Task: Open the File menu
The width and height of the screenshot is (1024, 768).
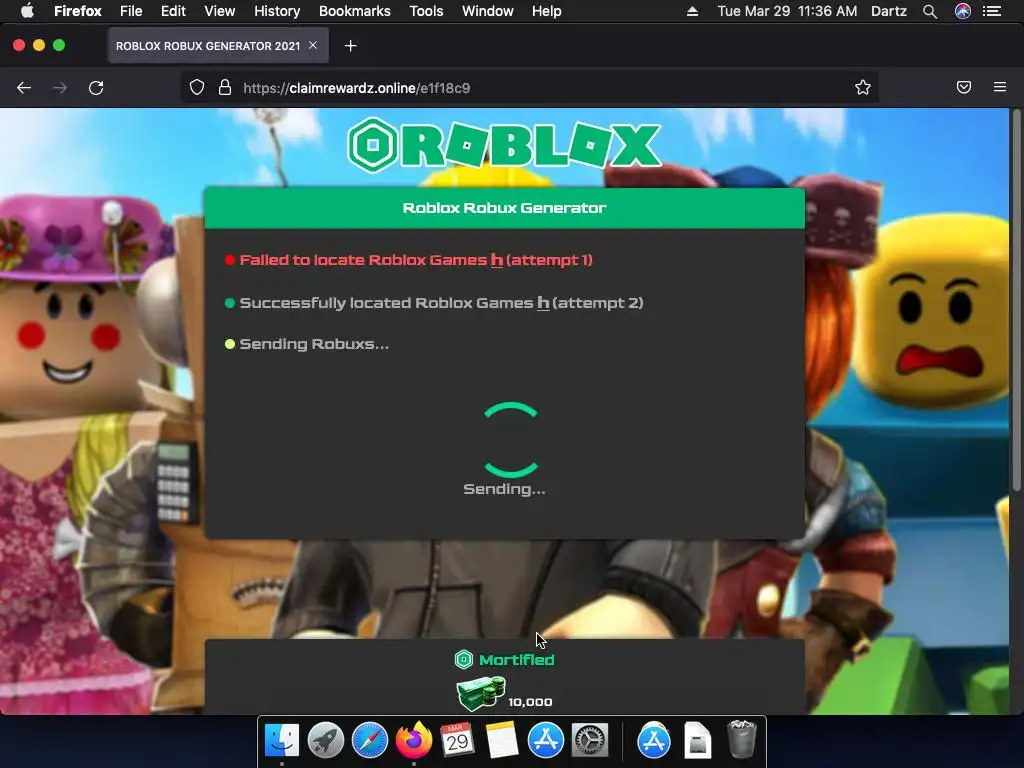Action: coord(131,11)
